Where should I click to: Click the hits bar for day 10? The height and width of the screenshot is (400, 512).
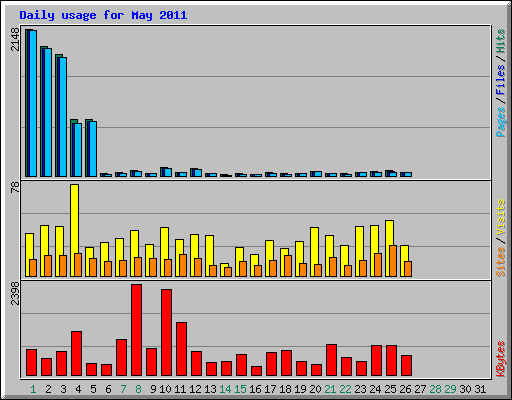click(166, 172)
